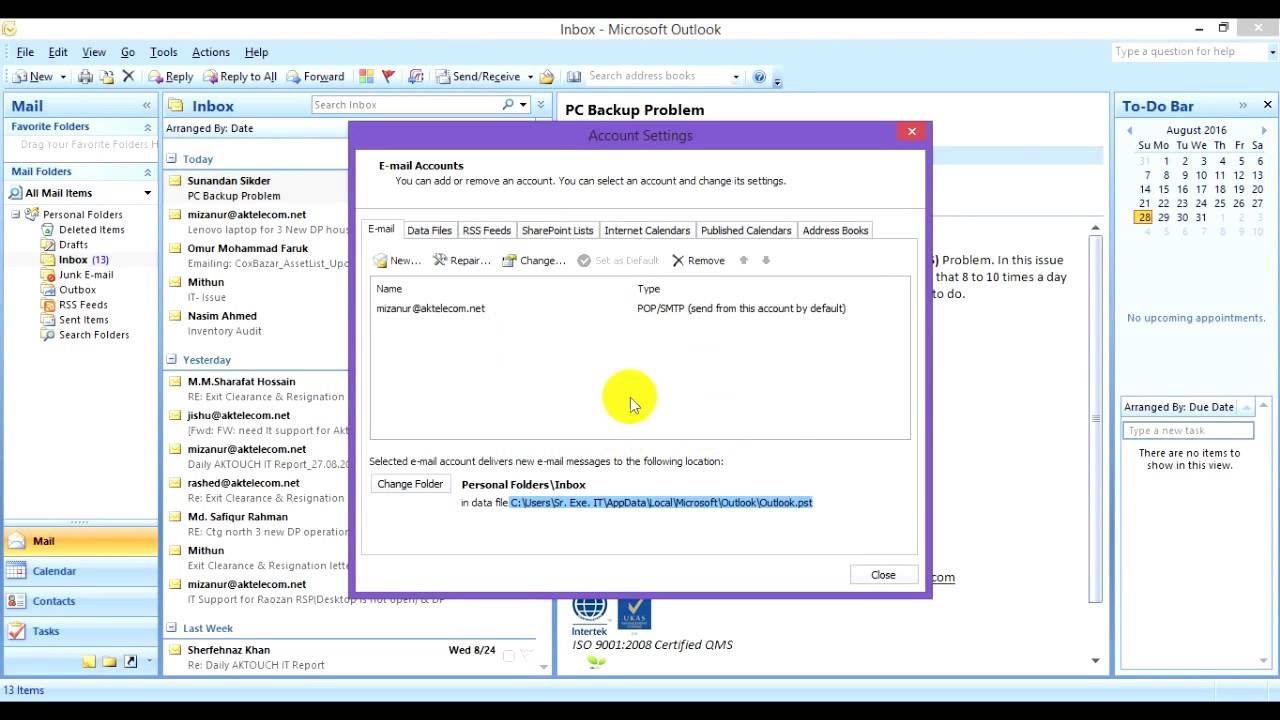Switch to the Data Files tab
This screenshot has width=1280, height=720.
429,231
